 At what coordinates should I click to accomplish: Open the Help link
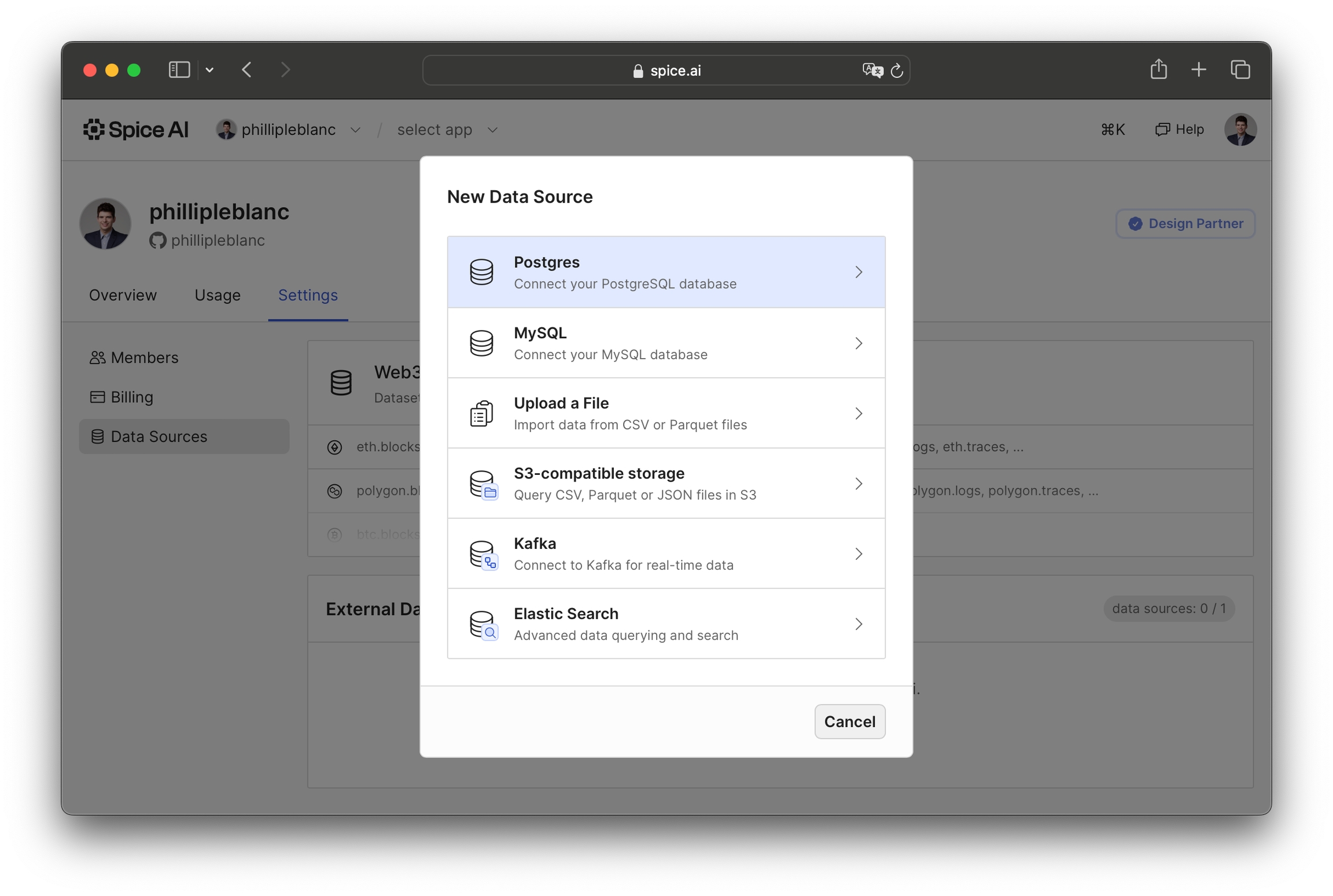click(x=1179, y=130)
